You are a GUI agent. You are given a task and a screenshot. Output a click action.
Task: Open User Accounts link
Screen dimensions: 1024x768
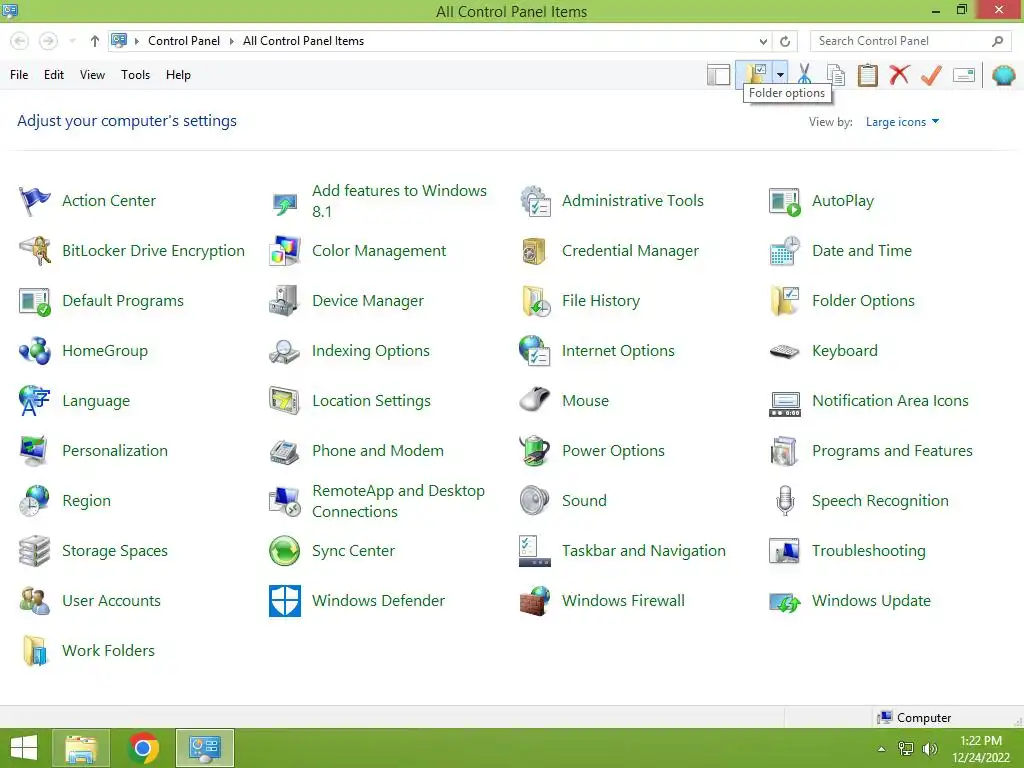tap(111, 601)
